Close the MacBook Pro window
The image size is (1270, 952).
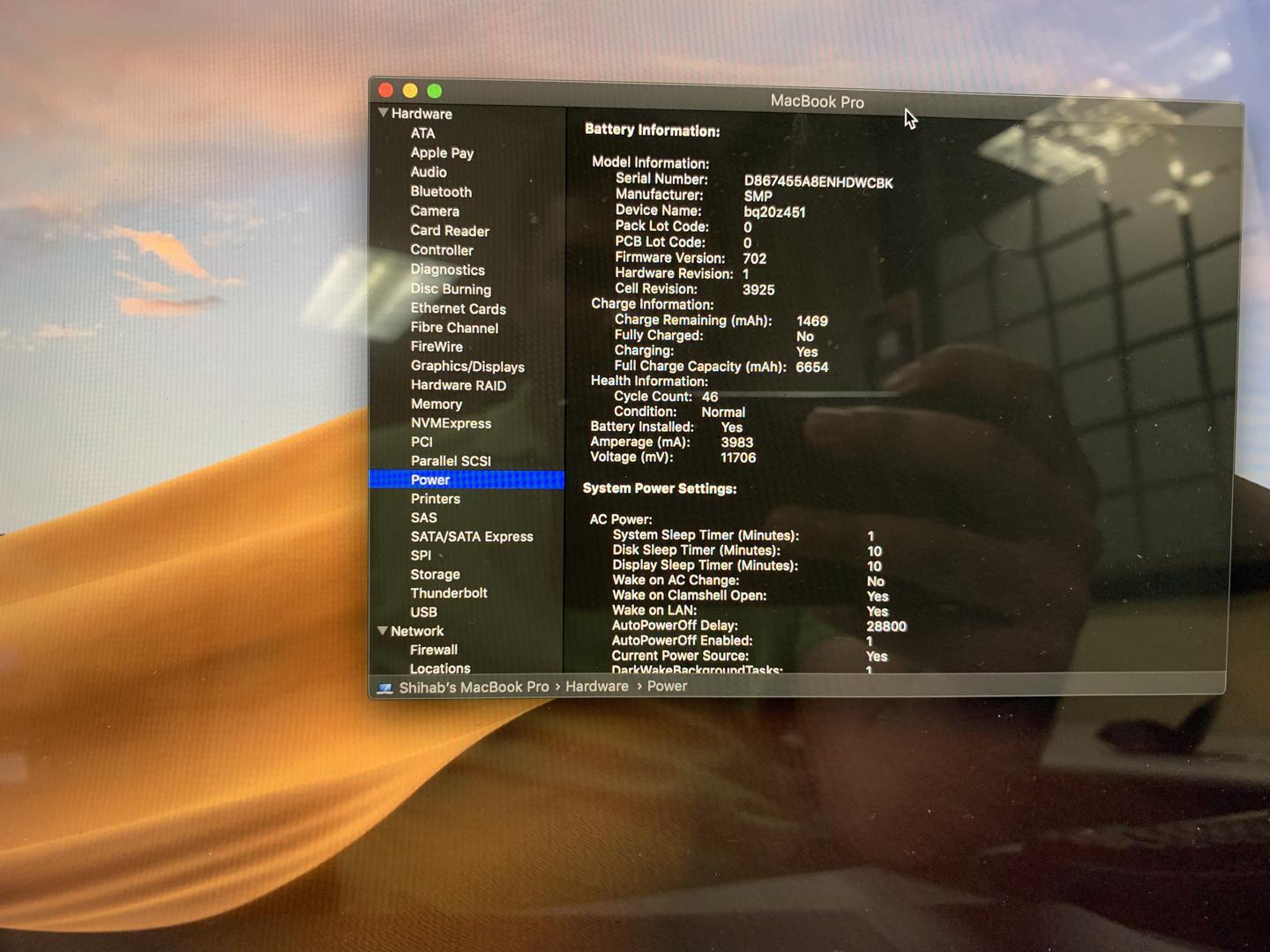pyautogui.click(x=385, y=90)
